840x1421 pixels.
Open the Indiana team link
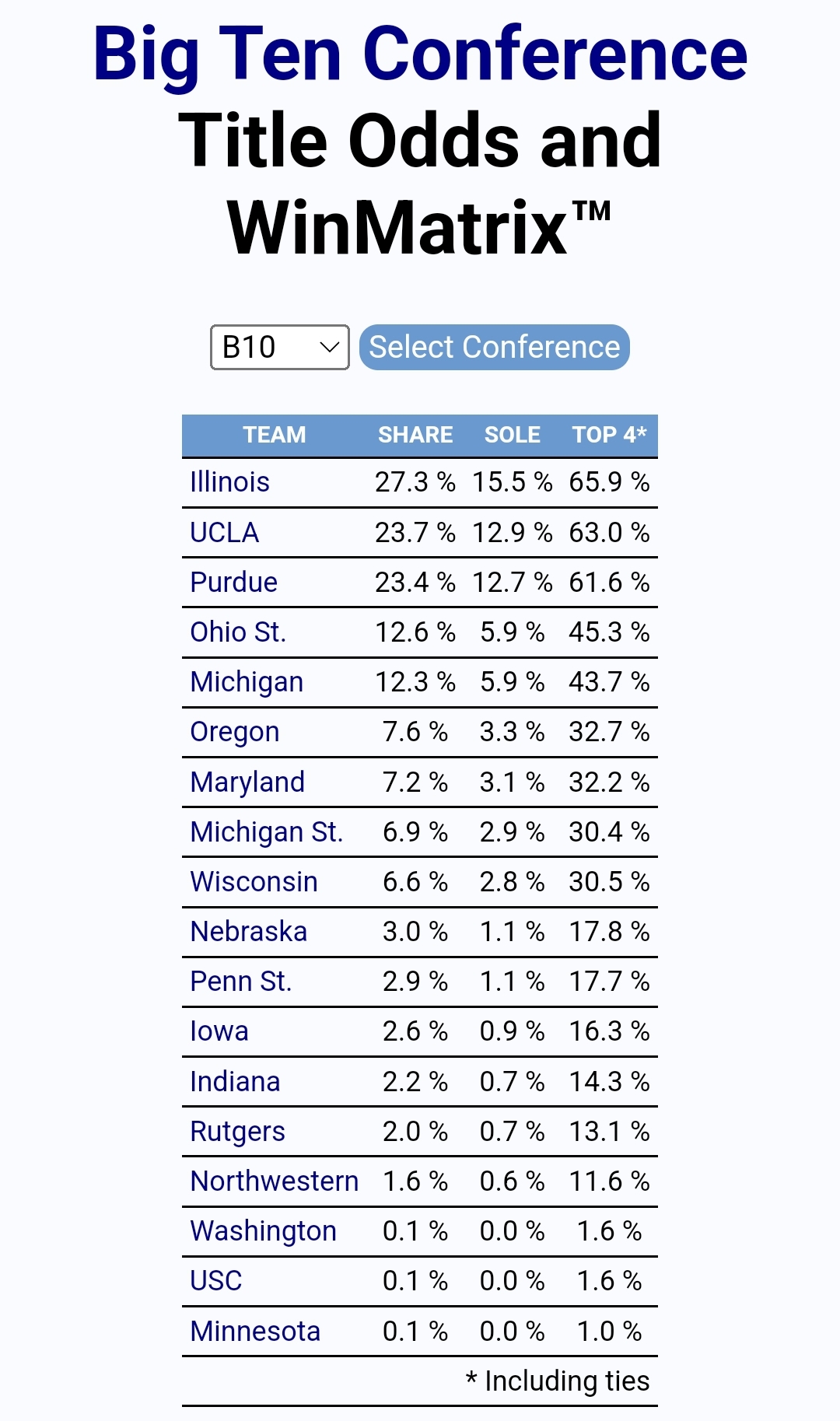click(235, 1082)
